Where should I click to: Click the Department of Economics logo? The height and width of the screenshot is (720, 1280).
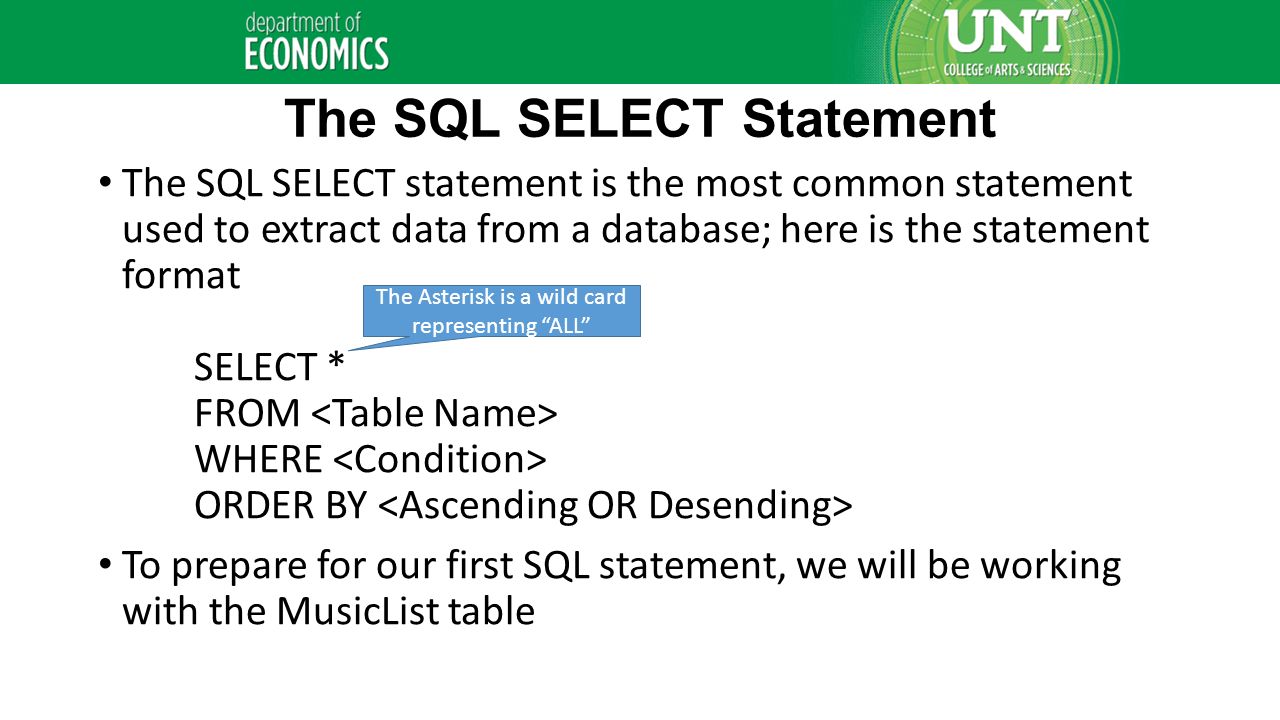tap(317, 41)
